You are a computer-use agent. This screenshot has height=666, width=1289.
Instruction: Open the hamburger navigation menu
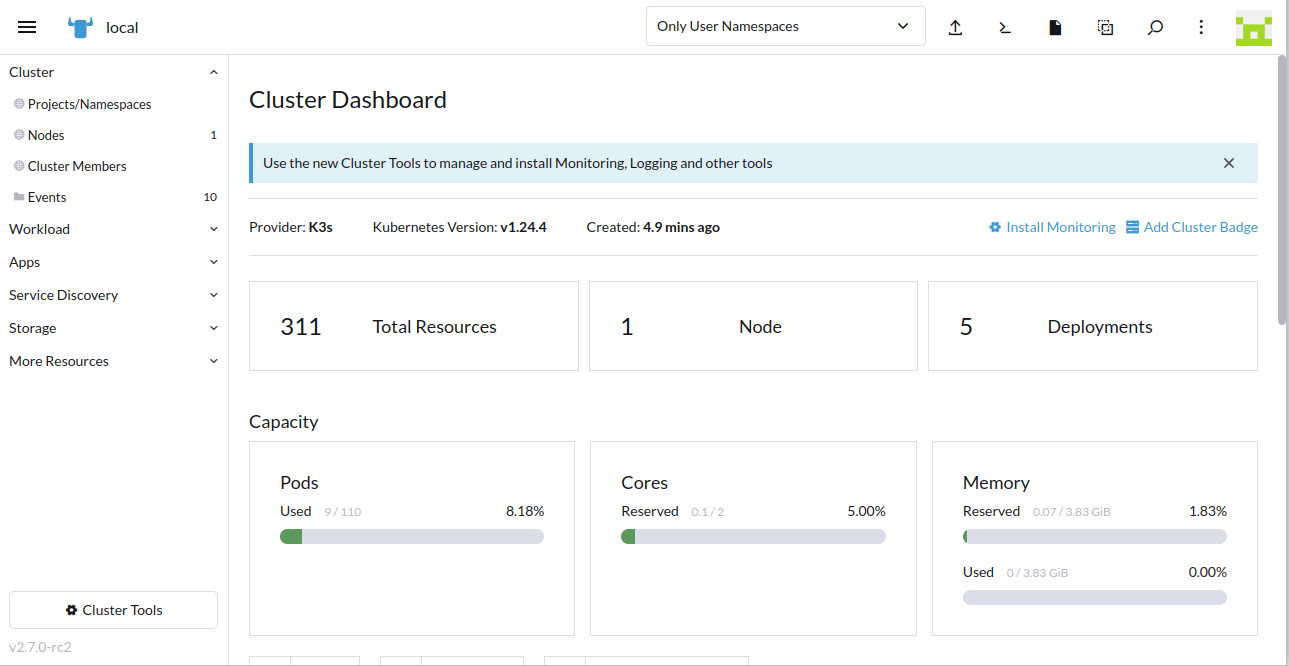click(27, 27)
